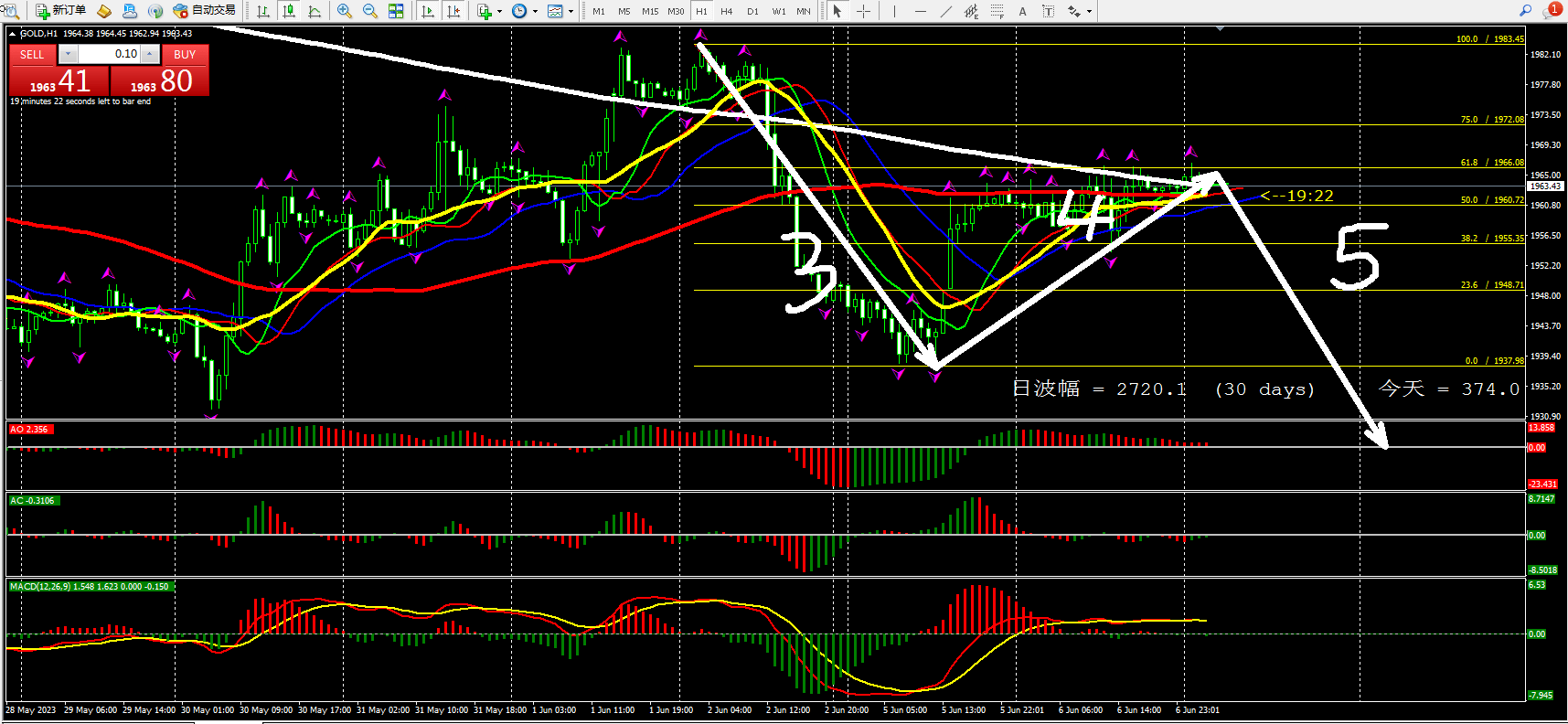
Task: Increase lot volume with up arrow
Action: pyautogui.click(x=149, y=54)
